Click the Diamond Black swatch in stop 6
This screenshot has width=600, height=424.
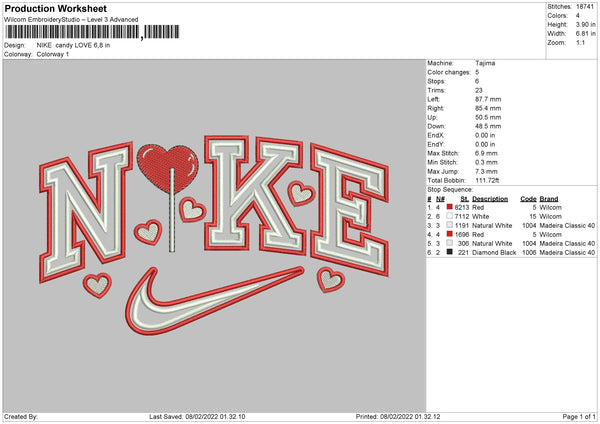tap(450, 252)
